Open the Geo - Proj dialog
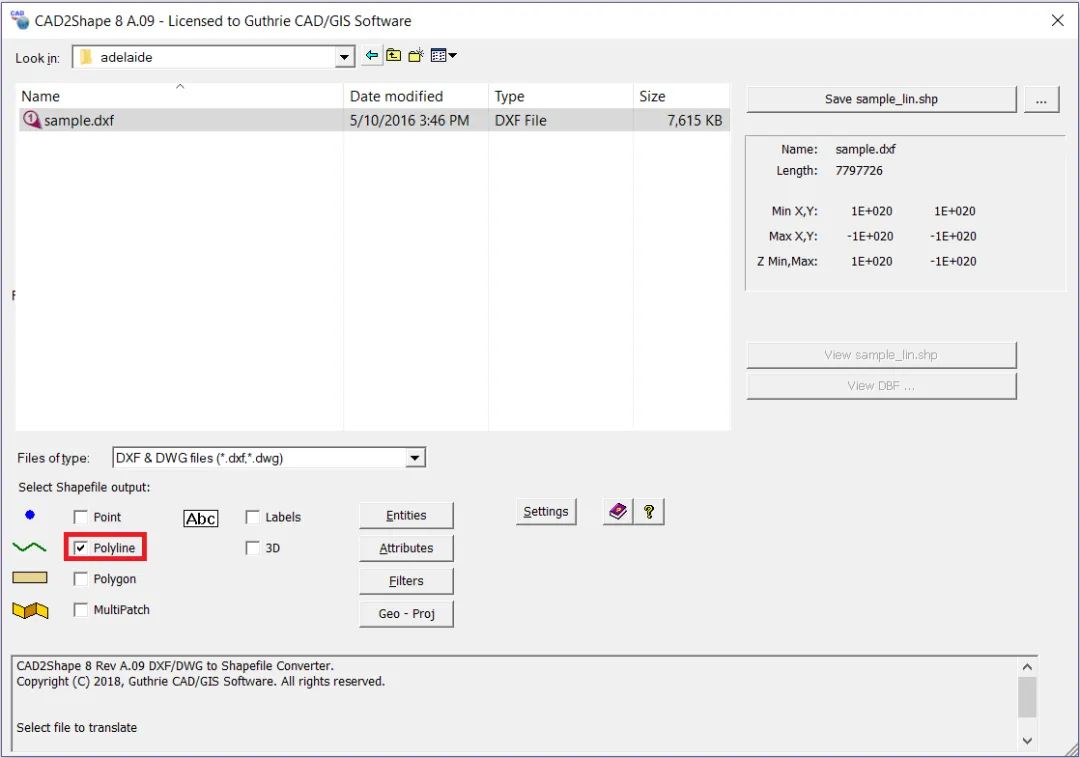Screen dimensions: 1080x758 point(406,613)
